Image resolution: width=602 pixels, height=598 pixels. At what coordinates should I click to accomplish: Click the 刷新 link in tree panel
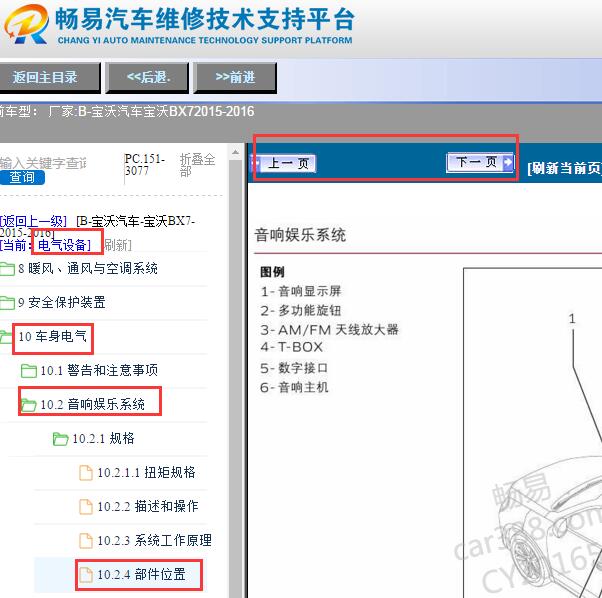point(118,245)
